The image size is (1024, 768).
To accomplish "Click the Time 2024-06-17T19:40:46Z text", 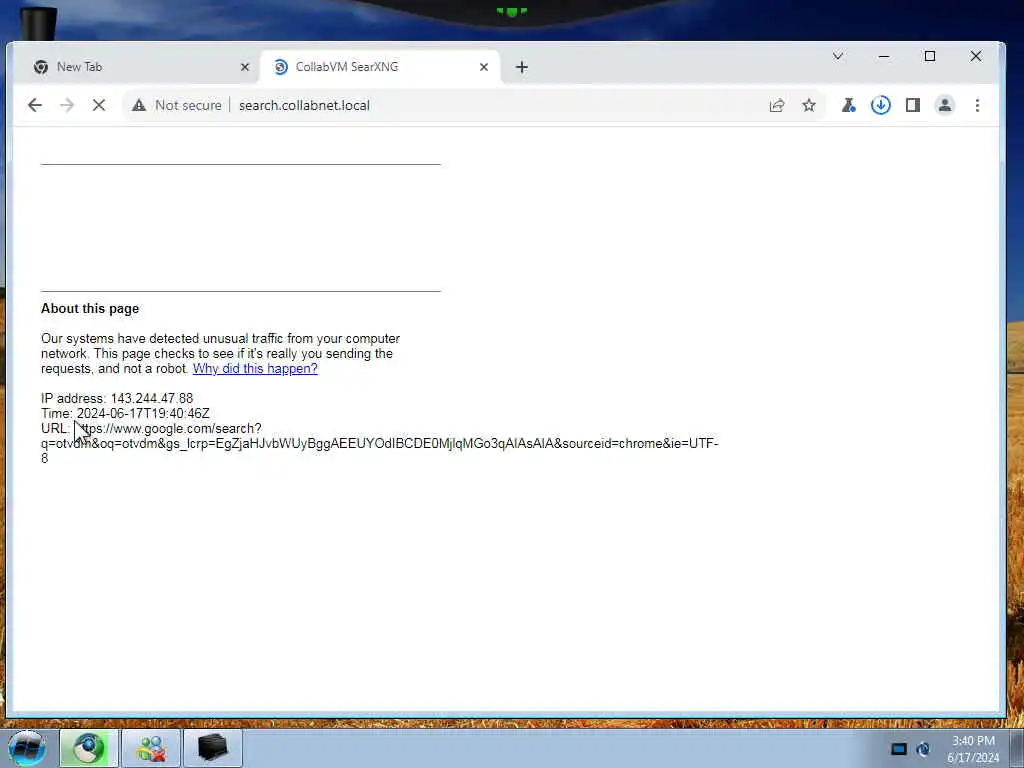I will tap(125, 413).
